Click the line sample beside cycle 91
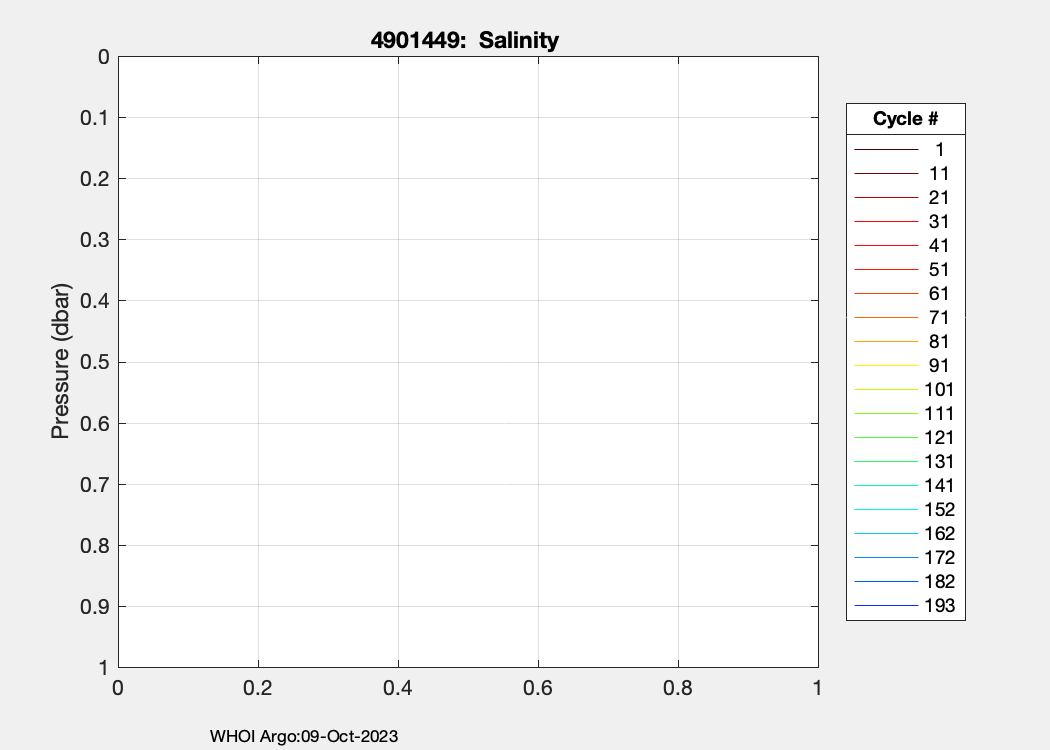 [x=886, y=366]
